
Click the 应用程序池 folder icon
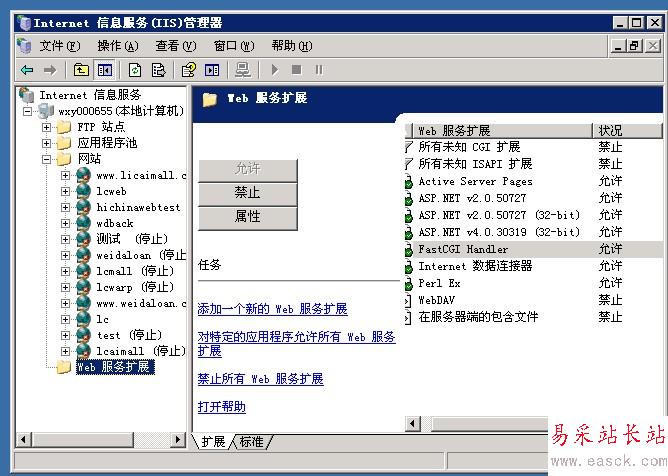(x=64, y=143)
